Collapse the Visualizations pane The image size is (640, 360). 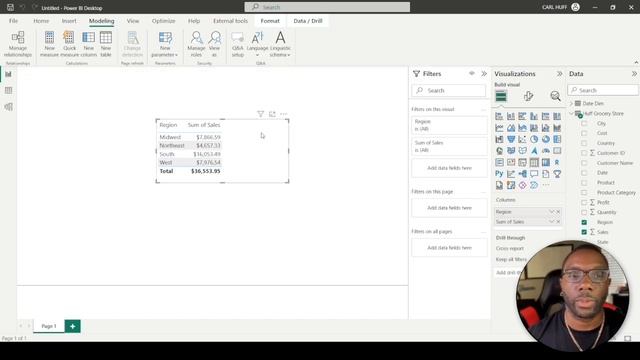coord(559,73)
